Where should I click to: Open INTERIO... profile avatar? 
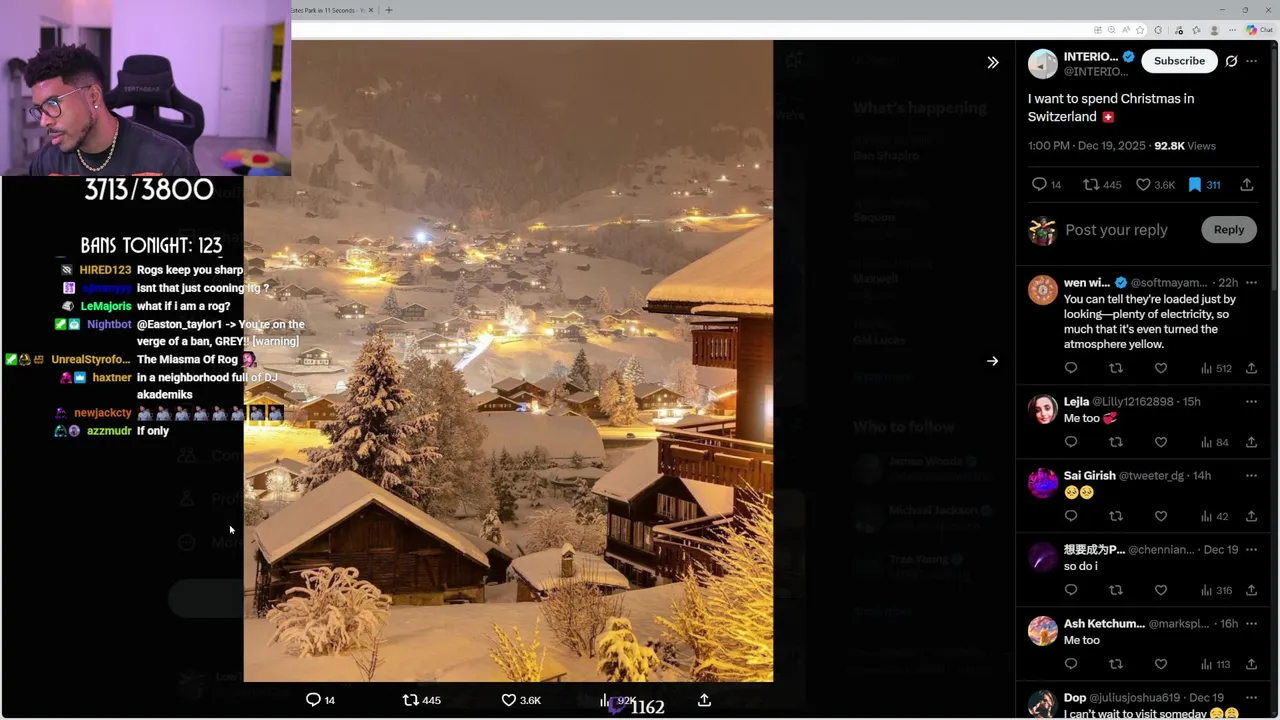click(1043, 64)
